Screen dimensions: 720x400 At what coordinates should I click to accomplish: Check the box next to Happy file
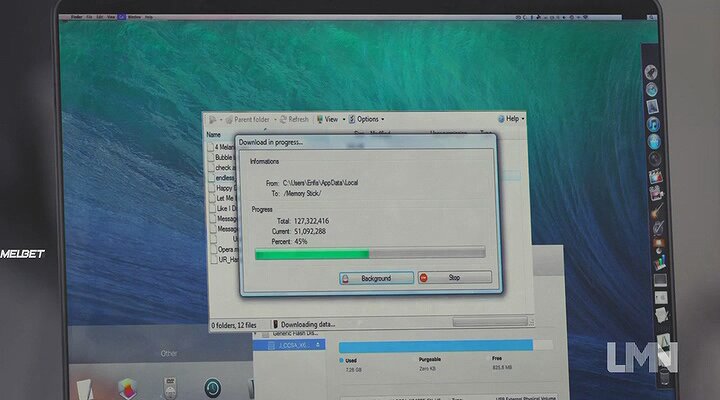(211, 187)
